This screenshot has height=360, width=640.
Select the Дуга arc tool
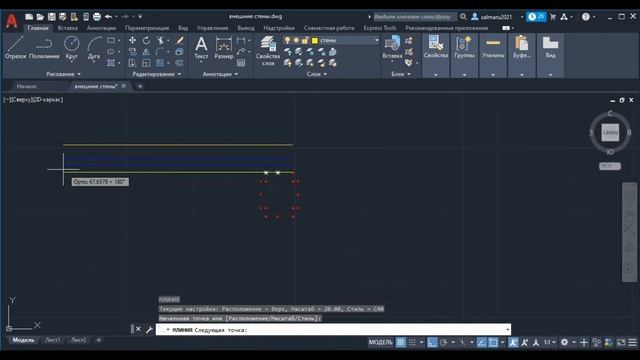click(x=94, y=47)
